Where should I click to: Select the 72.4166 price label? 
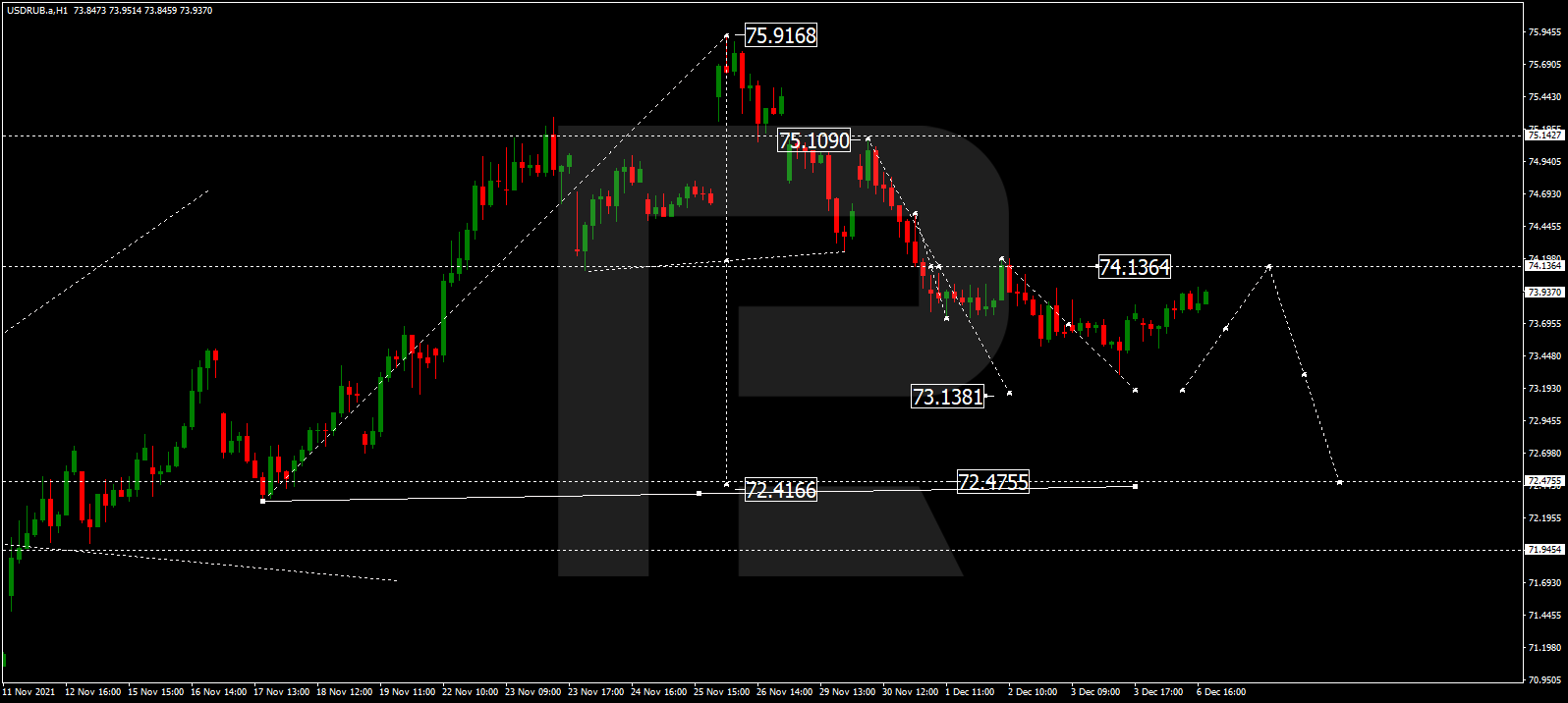click(x=780, y=490)
